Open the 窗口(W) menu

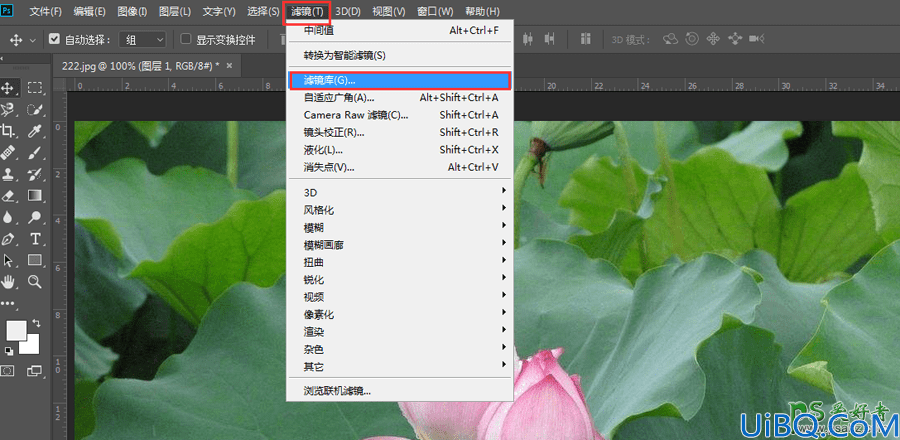(x=435, y=11)
